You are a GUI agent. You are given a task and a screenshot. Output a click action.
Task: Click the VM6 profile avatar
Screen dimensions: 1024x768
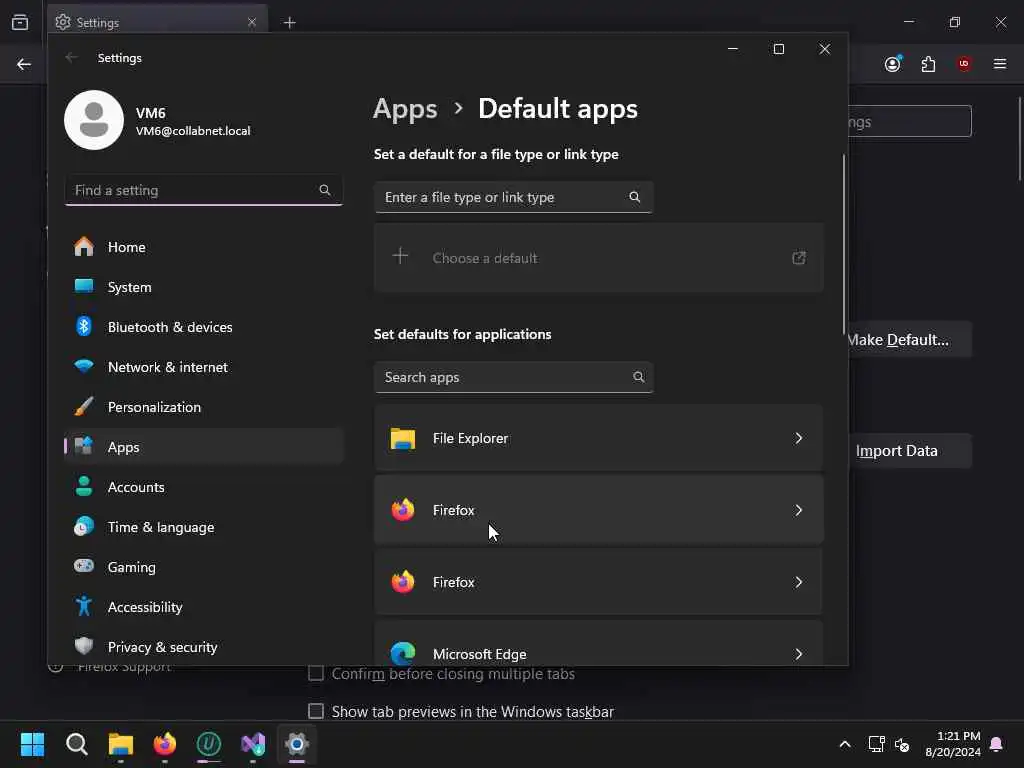(94, 120)
